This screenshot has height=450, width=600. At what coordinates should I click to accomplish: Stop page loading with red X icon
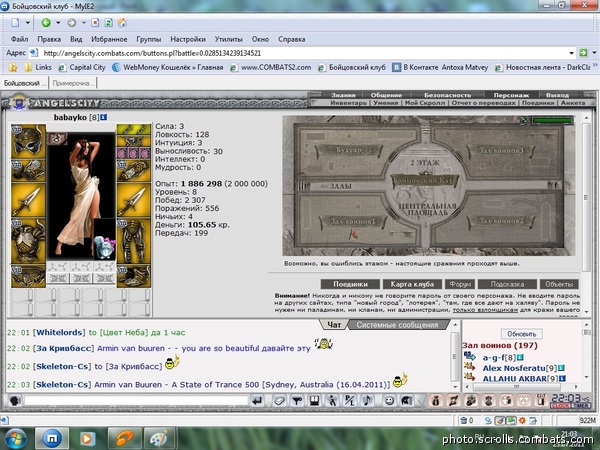(95, 23)
